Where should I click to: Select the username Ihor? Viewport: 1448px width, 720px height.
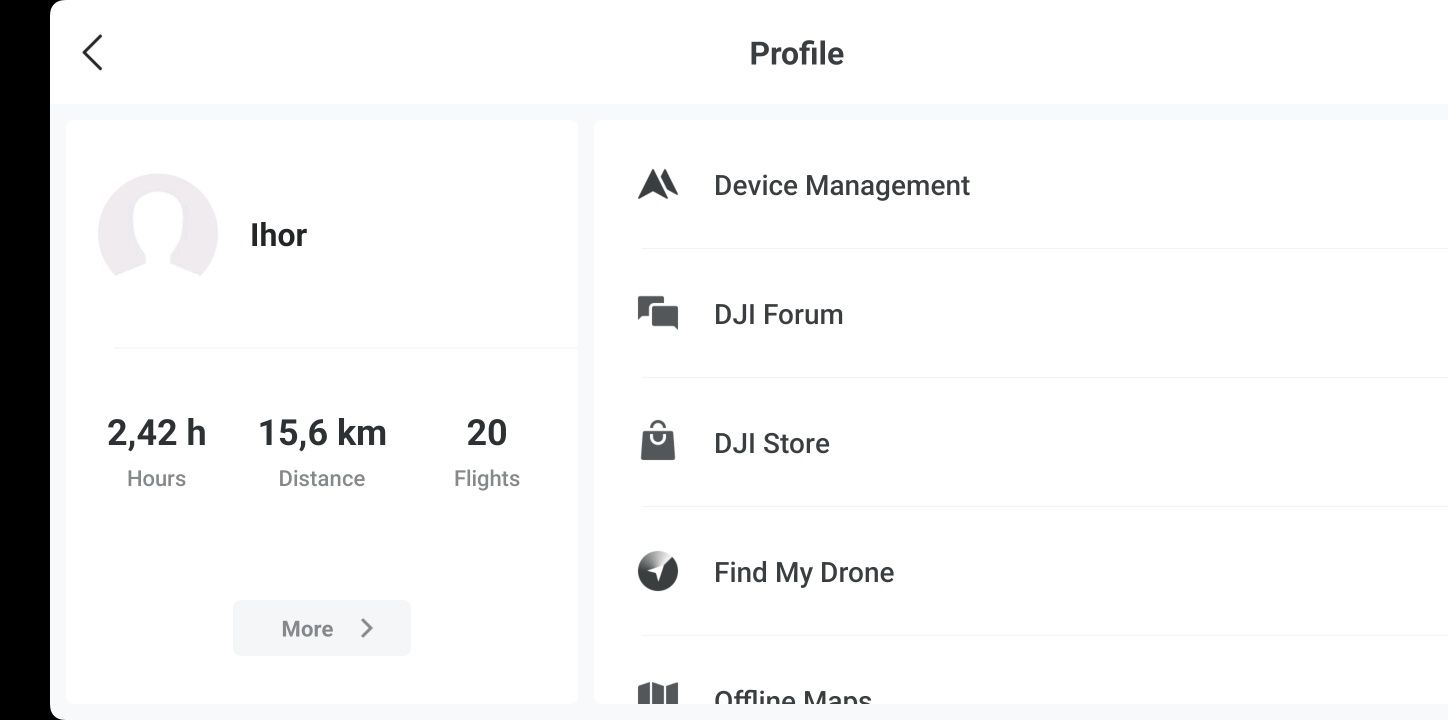tap(278, 235)
